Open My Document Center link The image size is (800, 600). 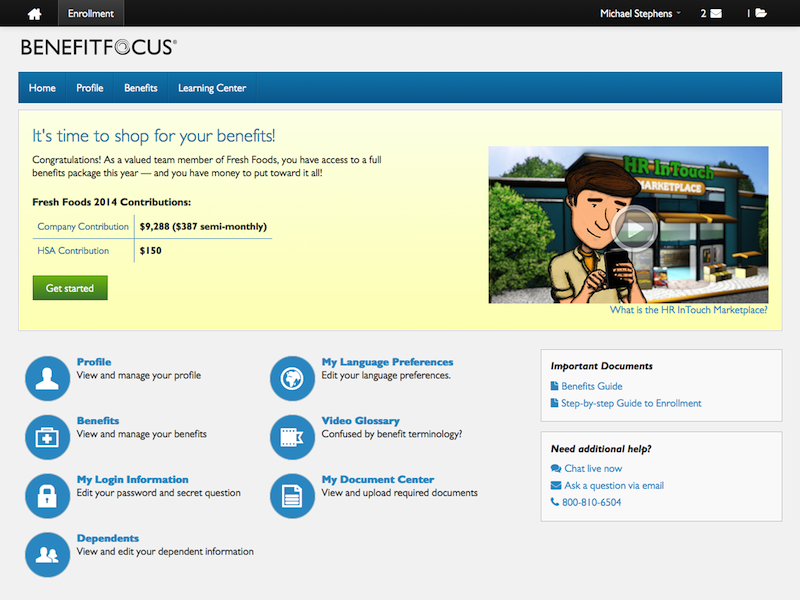point(378,480)
